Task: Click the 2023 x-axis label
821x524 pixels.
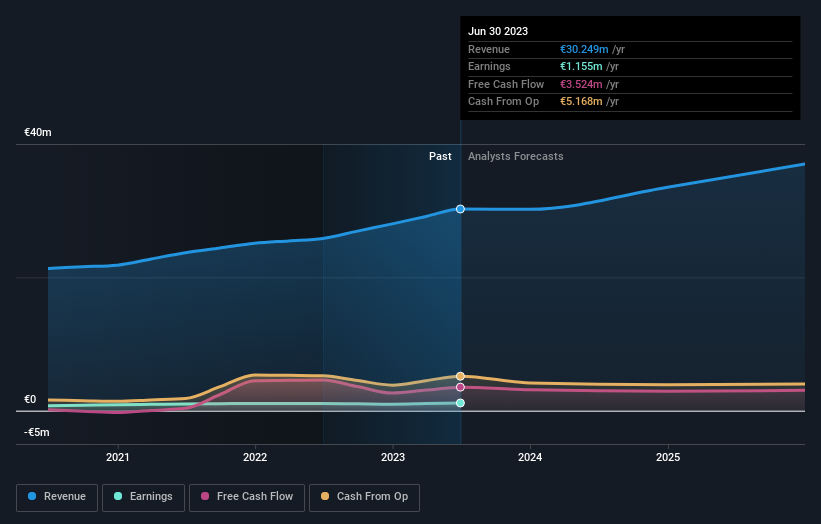Action: [393, 457]
